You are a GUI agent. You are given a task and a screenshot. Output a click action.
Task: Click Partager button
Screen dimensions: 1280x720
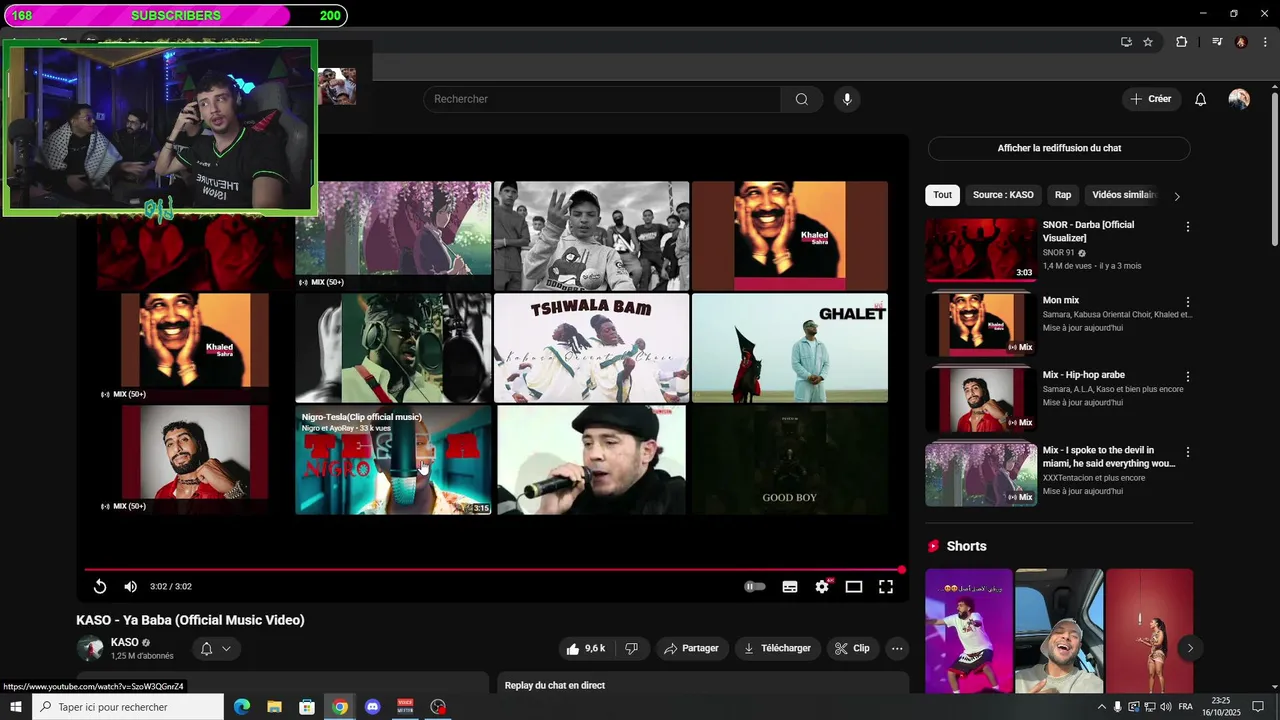pyautogui.click(x=691, y=648)
